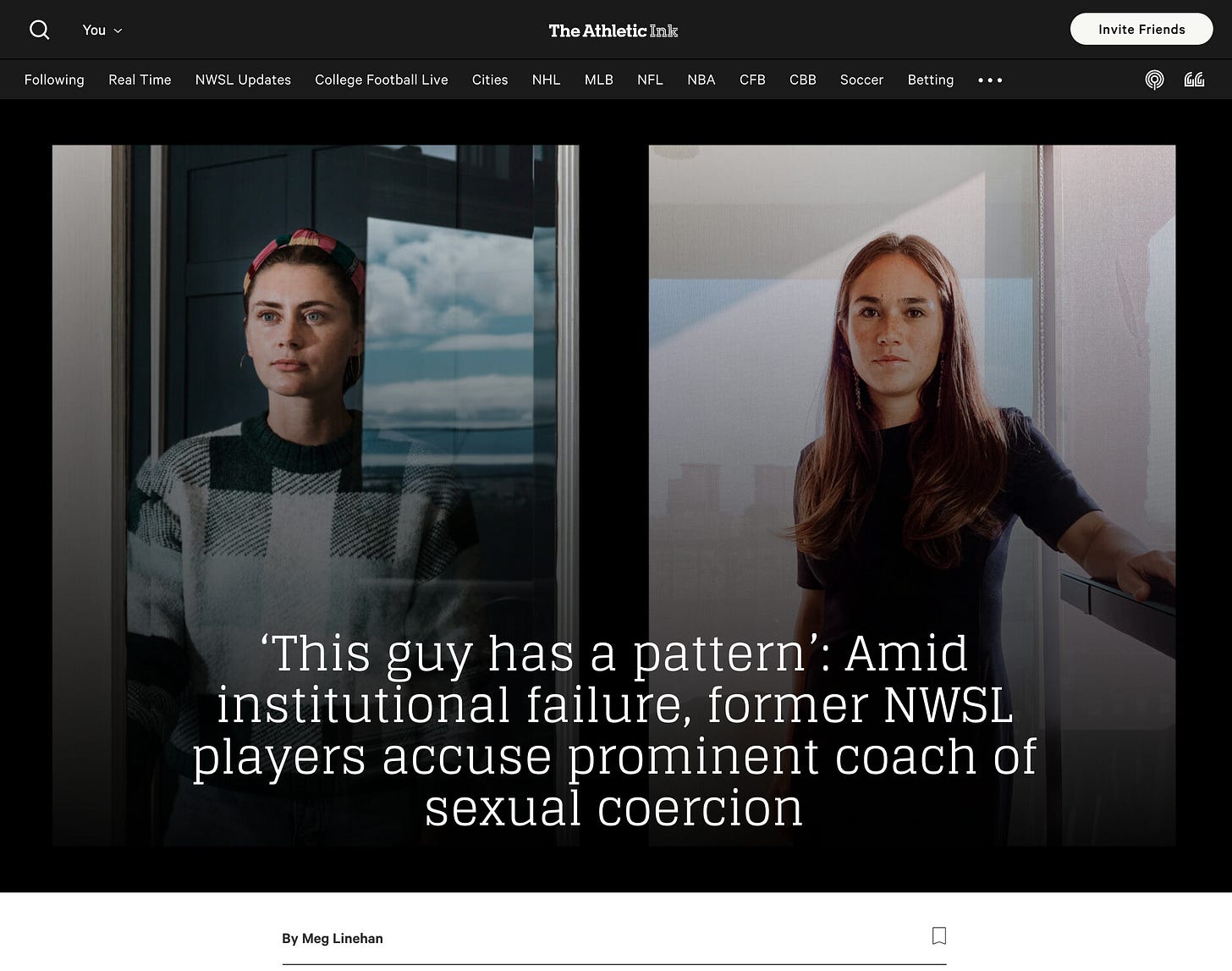1232x971 pixels.
Task: Show more sections via three-dot menu
Action: (990, 80)
